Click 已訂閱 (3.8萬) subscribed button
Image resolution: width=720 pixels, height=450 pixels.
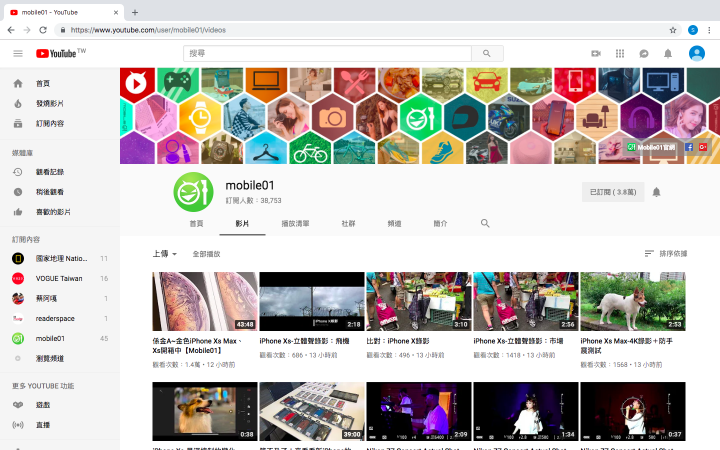(613, 192)
